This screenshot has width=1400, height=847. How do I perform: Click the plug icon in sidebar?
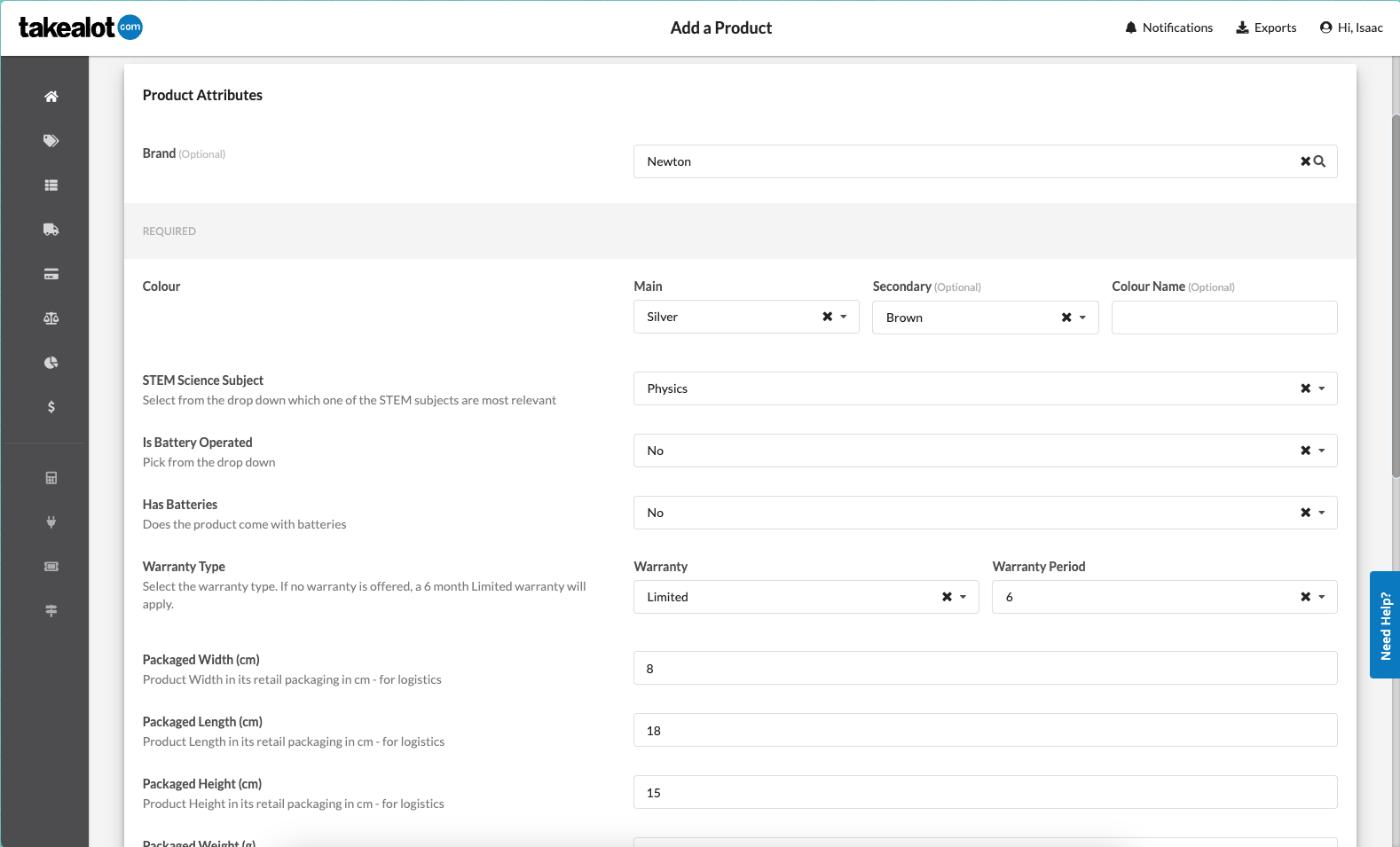(x=51, y=522)
